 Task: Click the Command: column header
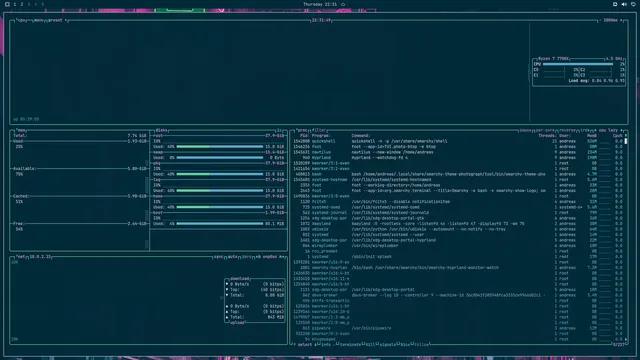361,136
